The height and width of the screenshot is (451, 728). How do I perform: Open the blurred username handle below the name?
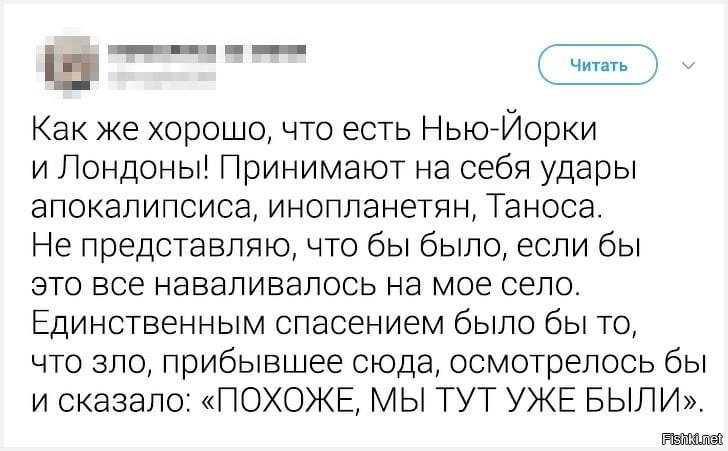point(162,80)
